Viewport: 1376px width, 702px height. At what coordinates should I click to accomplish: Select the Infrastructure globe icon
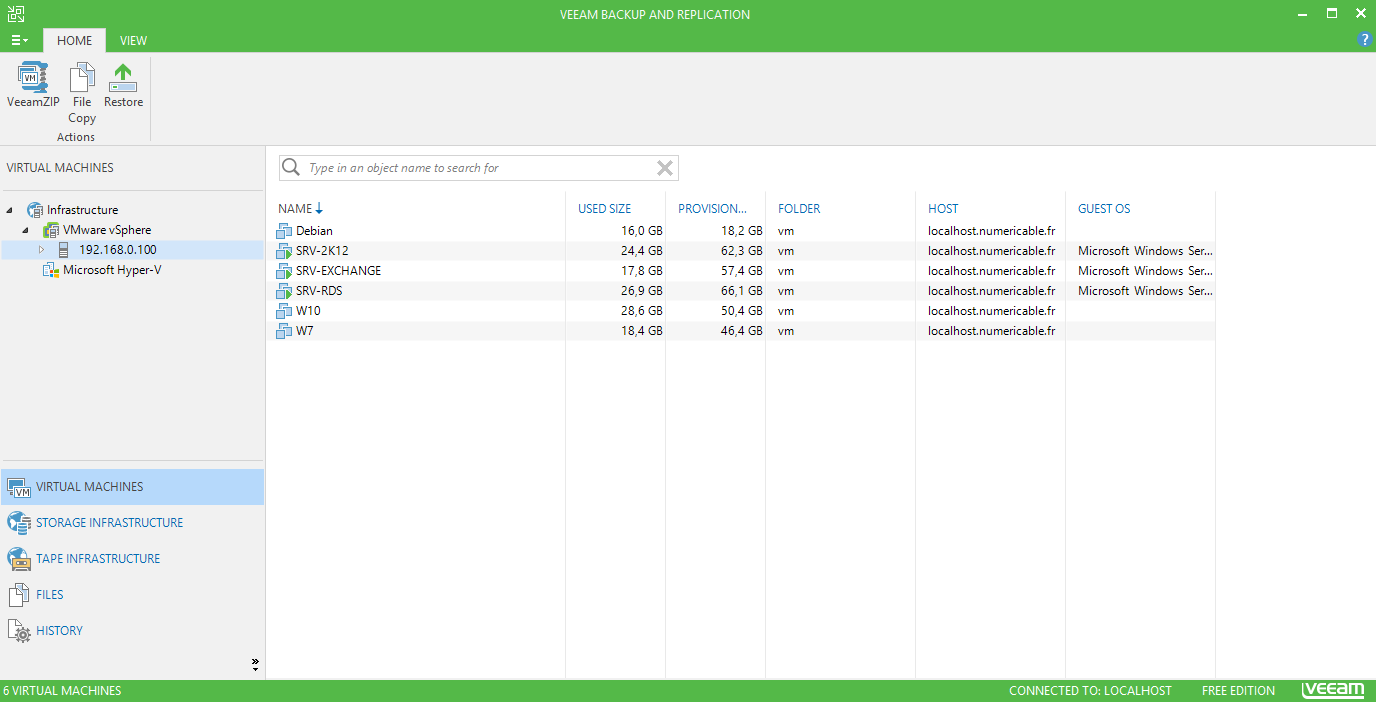pos(35,210)
